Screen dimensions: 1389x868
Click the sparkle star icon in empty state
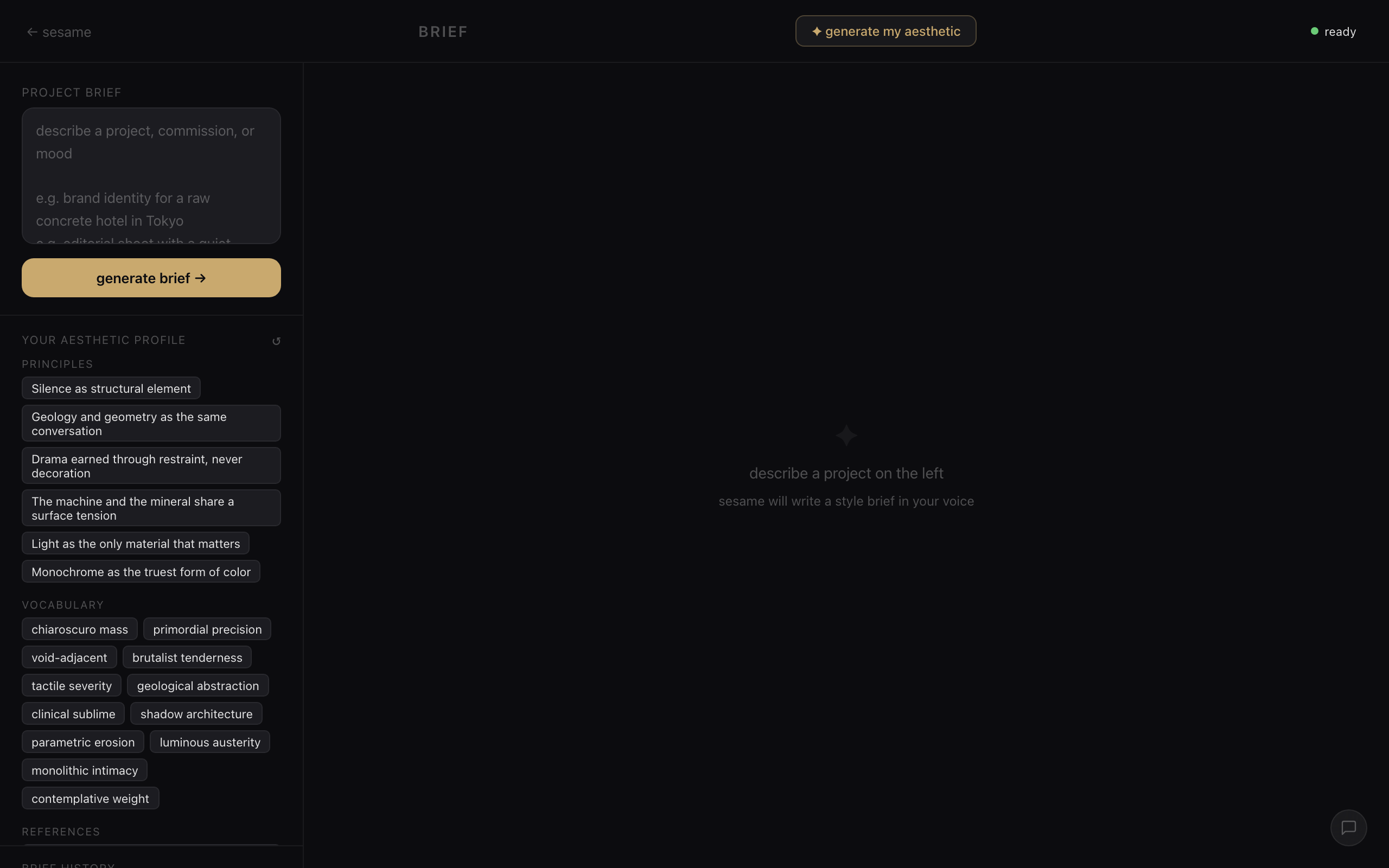[x=846, y=435]
